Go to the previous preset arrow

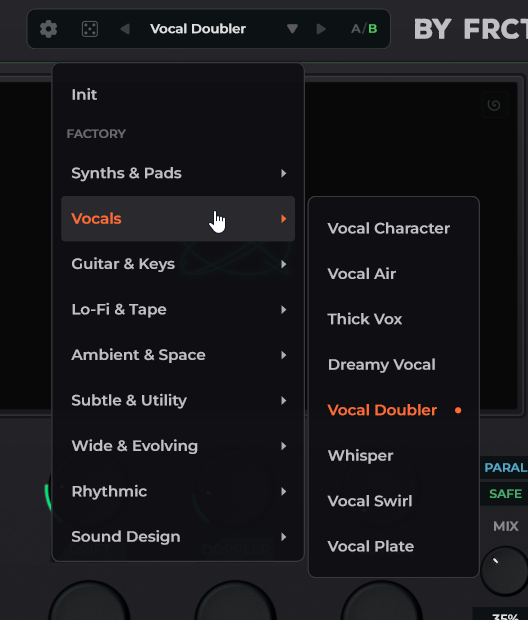coord(125,29)
